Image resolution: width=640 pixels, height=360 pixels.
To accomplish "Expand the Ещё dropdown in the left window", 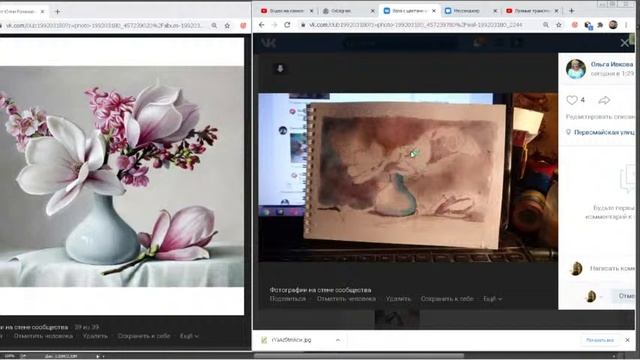I will (x=189, y=336).
